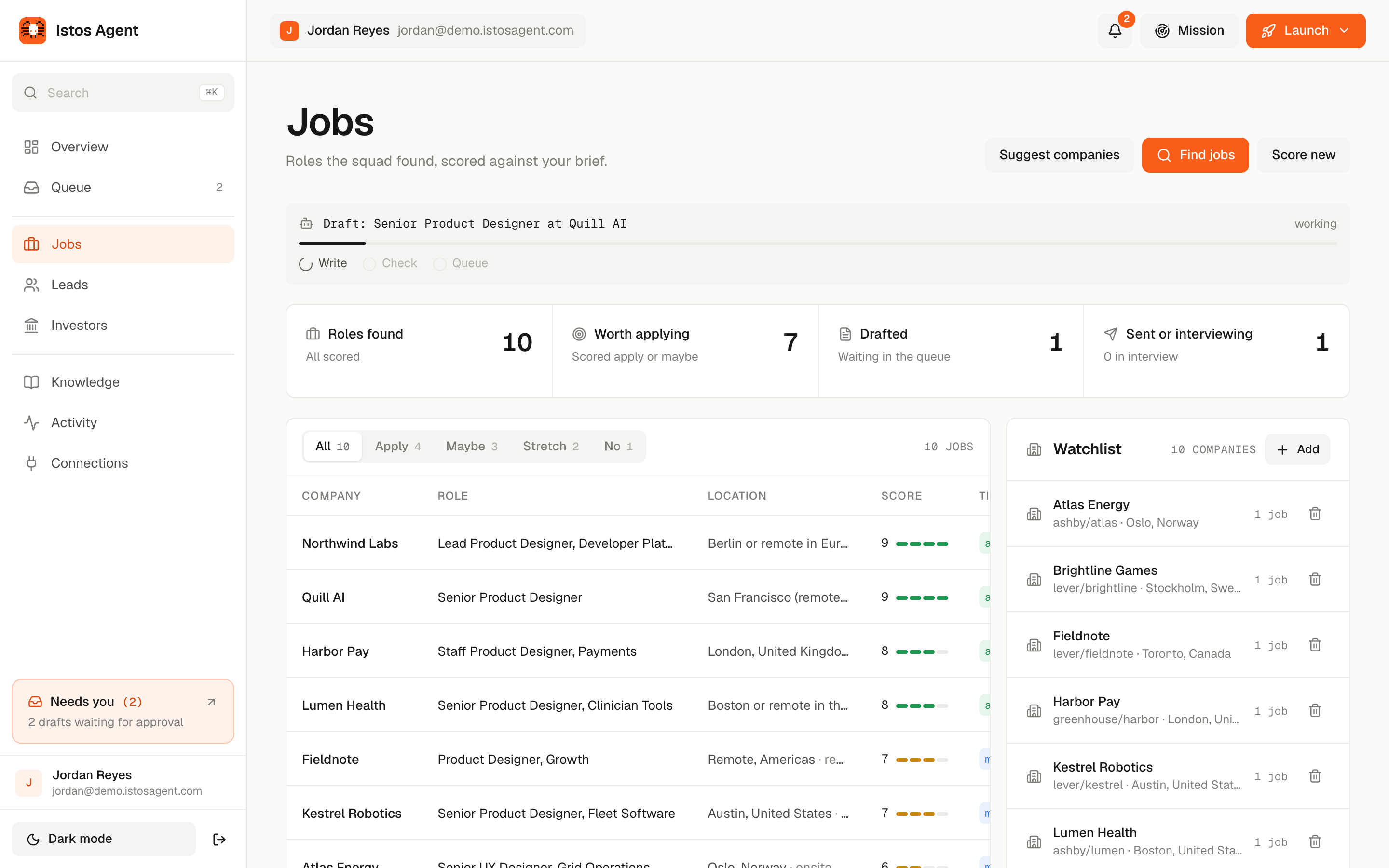Select the Write step indicator
This screenshot has height=868, width=1389.
(x=323, y=263)
